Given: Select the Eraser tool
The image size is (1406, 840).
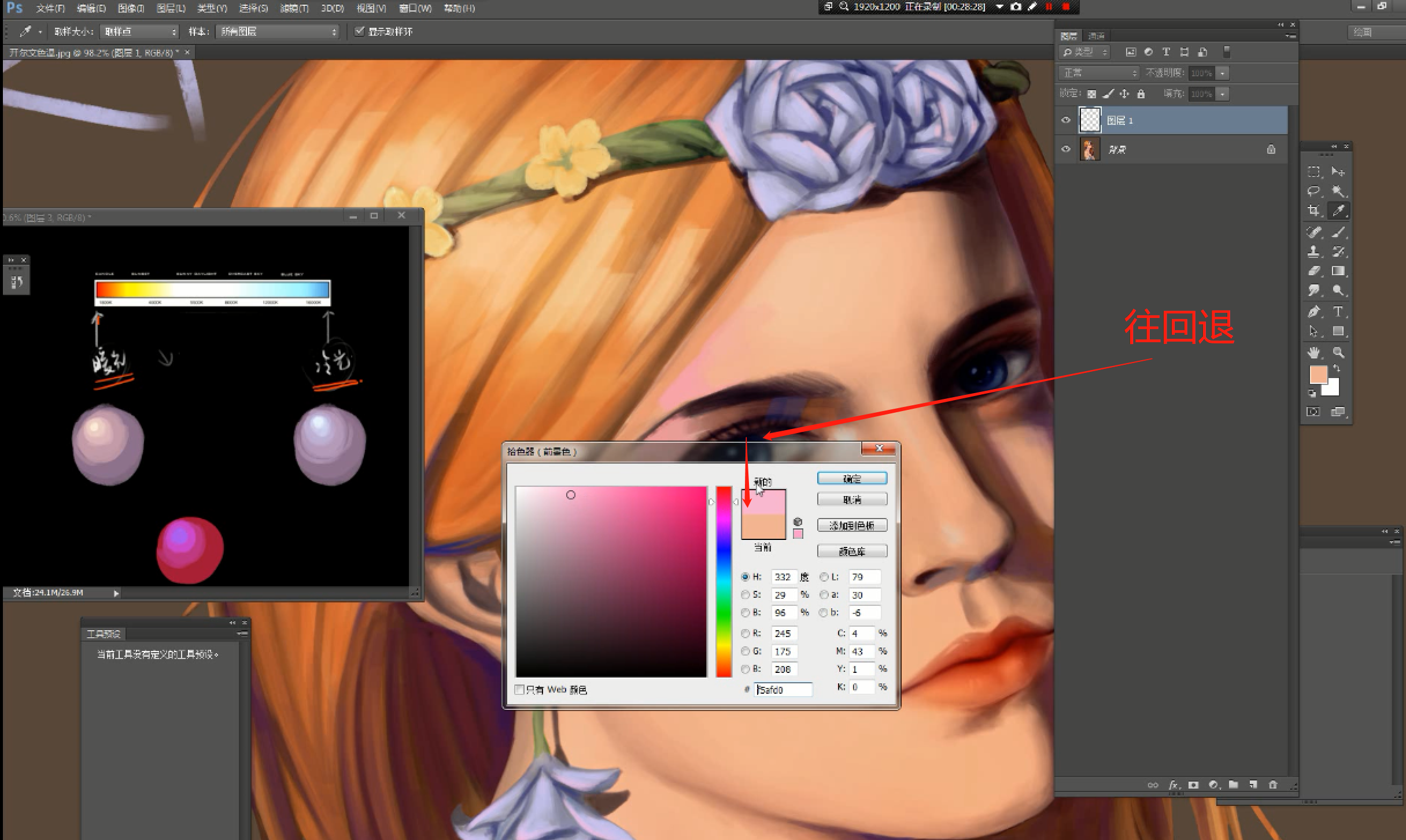Looking at the screenshot, I should coord(1313,271).
